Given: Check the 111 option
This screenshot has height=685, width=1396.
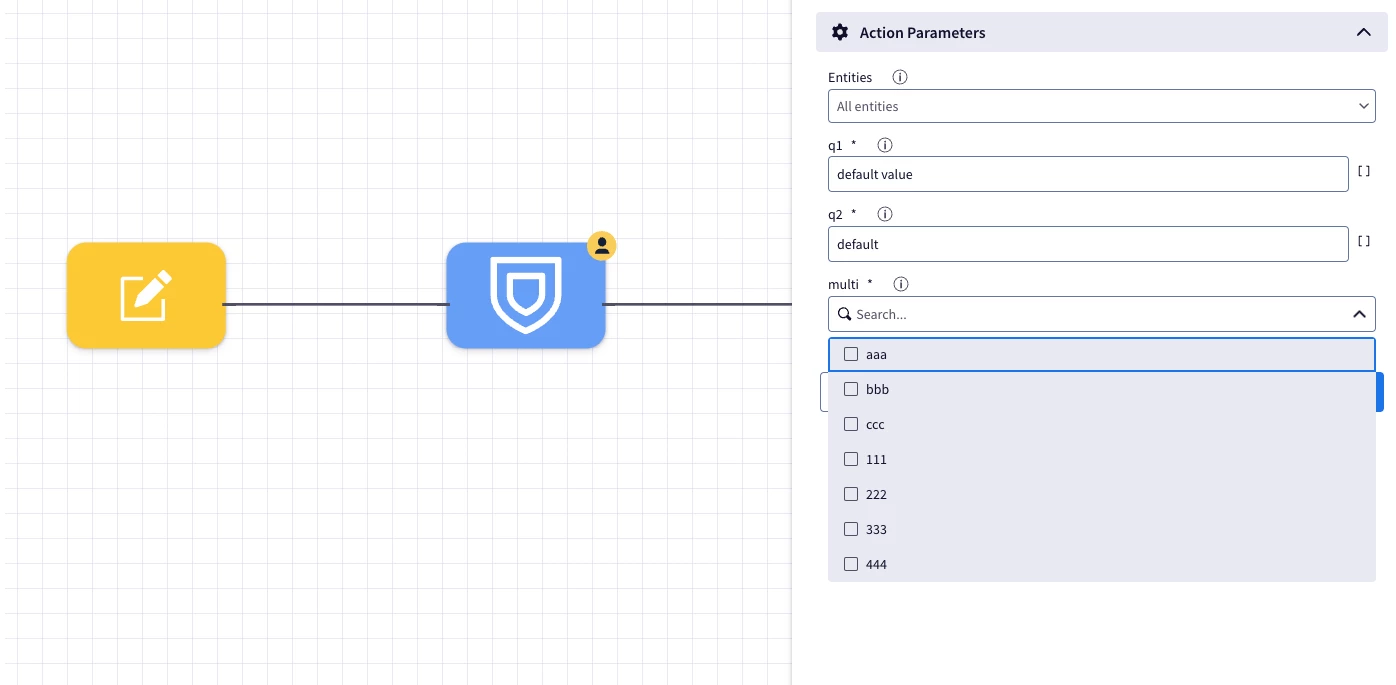Looking at the screenshot, I should click(x=851, y=459).
